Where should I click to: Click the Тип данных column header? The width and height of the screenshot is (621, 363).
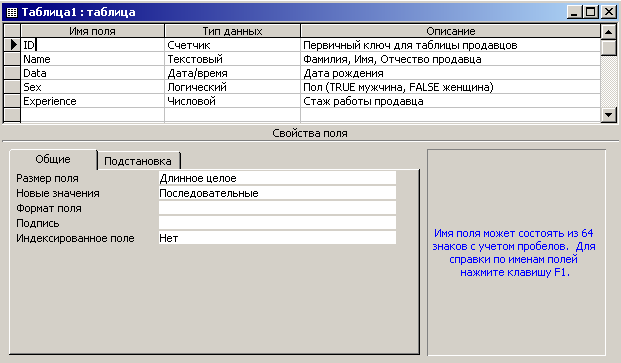pyautogui.click(x=232, y=31)
